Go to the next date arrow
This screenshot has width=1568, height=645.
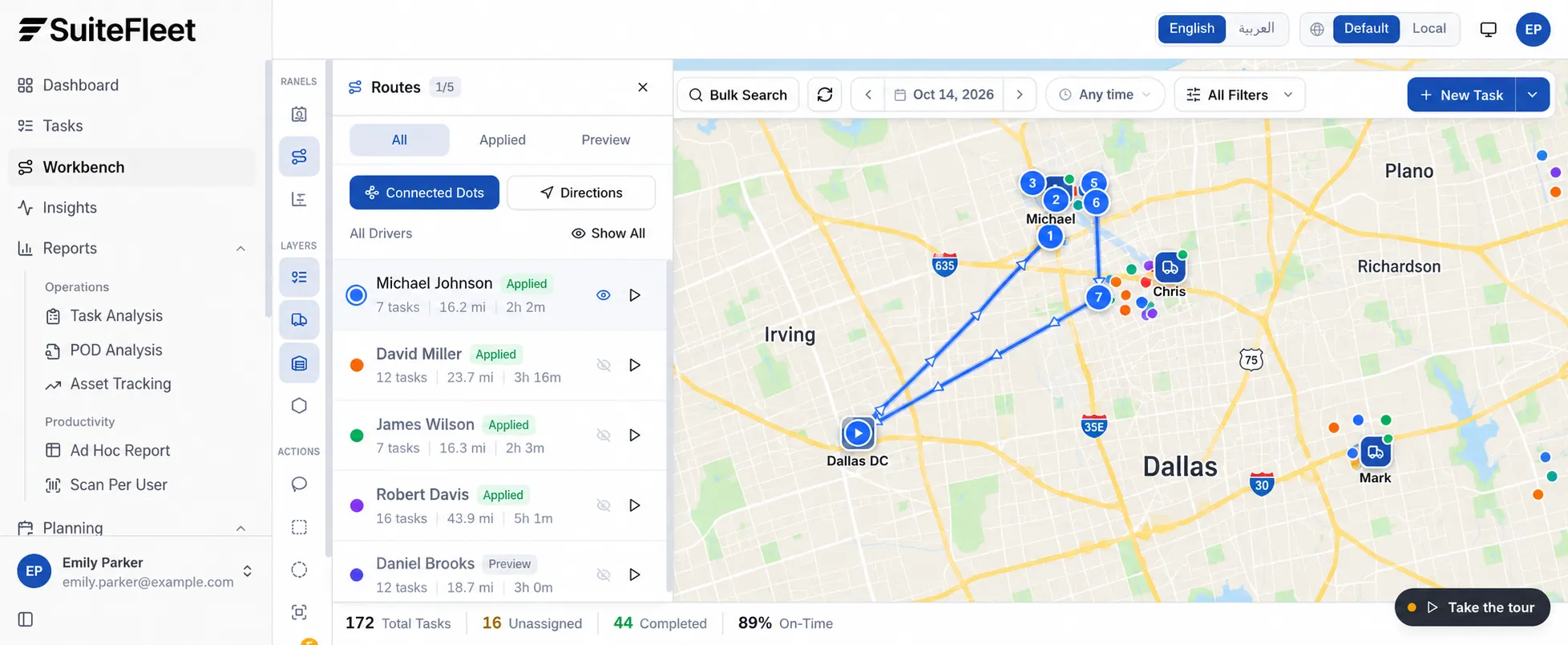click(1020, 95)
